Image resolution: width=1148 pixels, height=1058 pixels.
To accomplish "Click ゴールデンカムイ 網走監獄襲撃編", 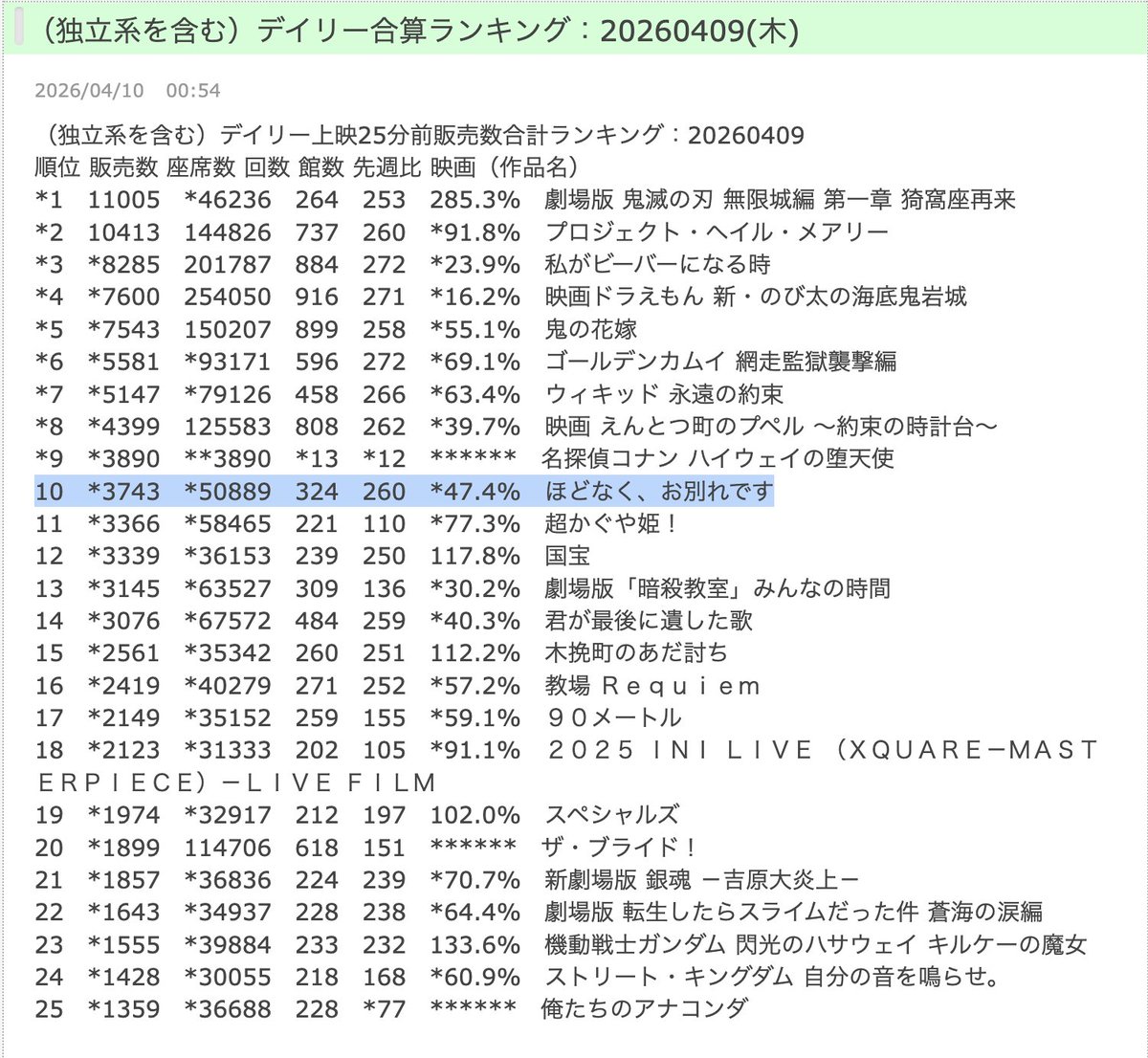I will pyautogui.click(x=721, y=363).
